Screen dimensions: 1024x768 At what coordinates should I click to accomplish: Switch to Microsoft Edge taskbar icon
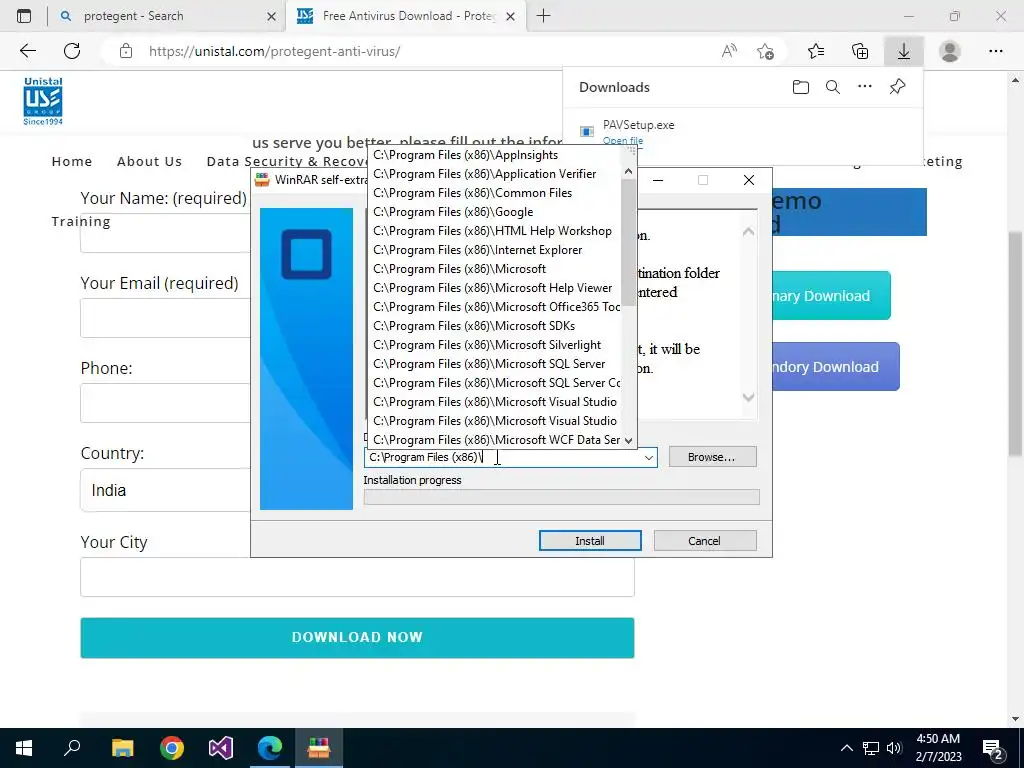270,748
